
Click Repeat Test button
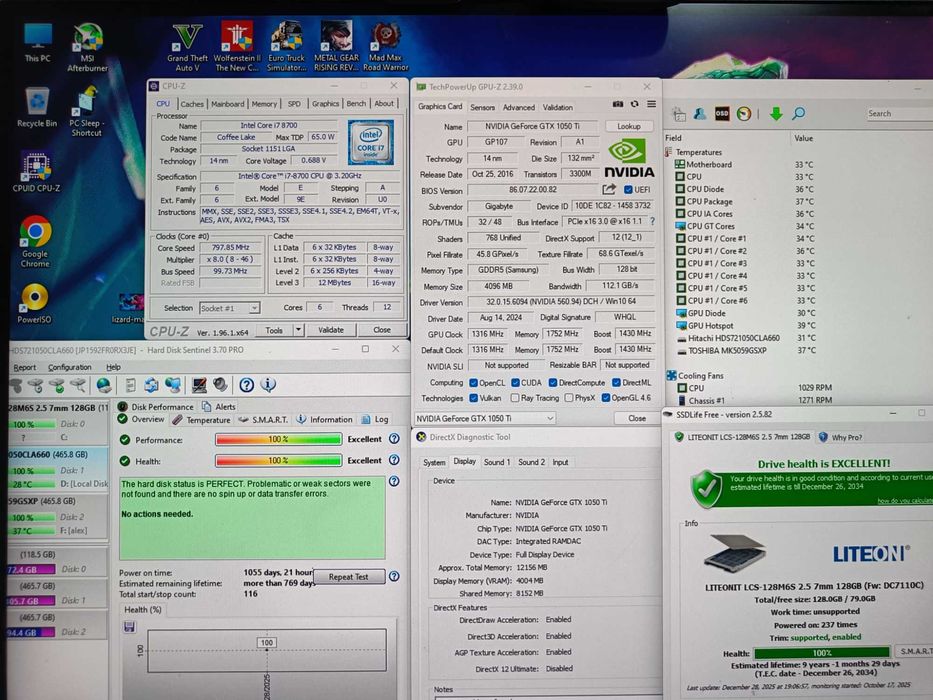(x=349, y=577)
